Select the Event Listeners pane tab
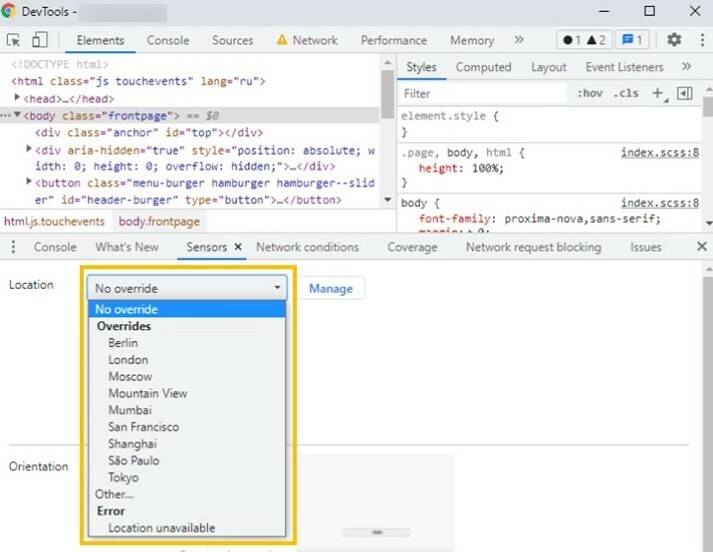 (x=624, y=67)
